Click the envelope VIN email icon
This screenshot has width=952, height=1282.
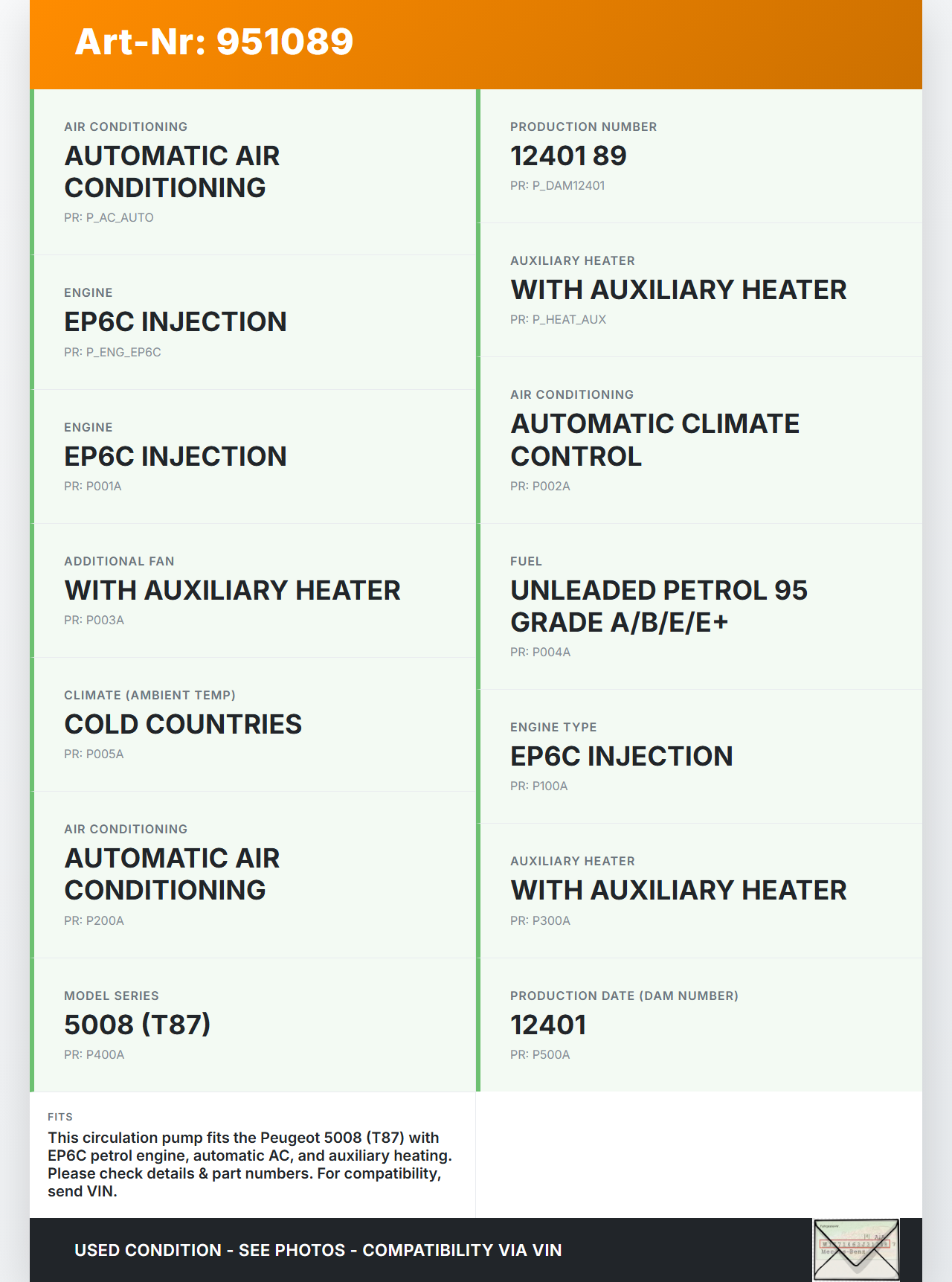[x=856, y=1249]
